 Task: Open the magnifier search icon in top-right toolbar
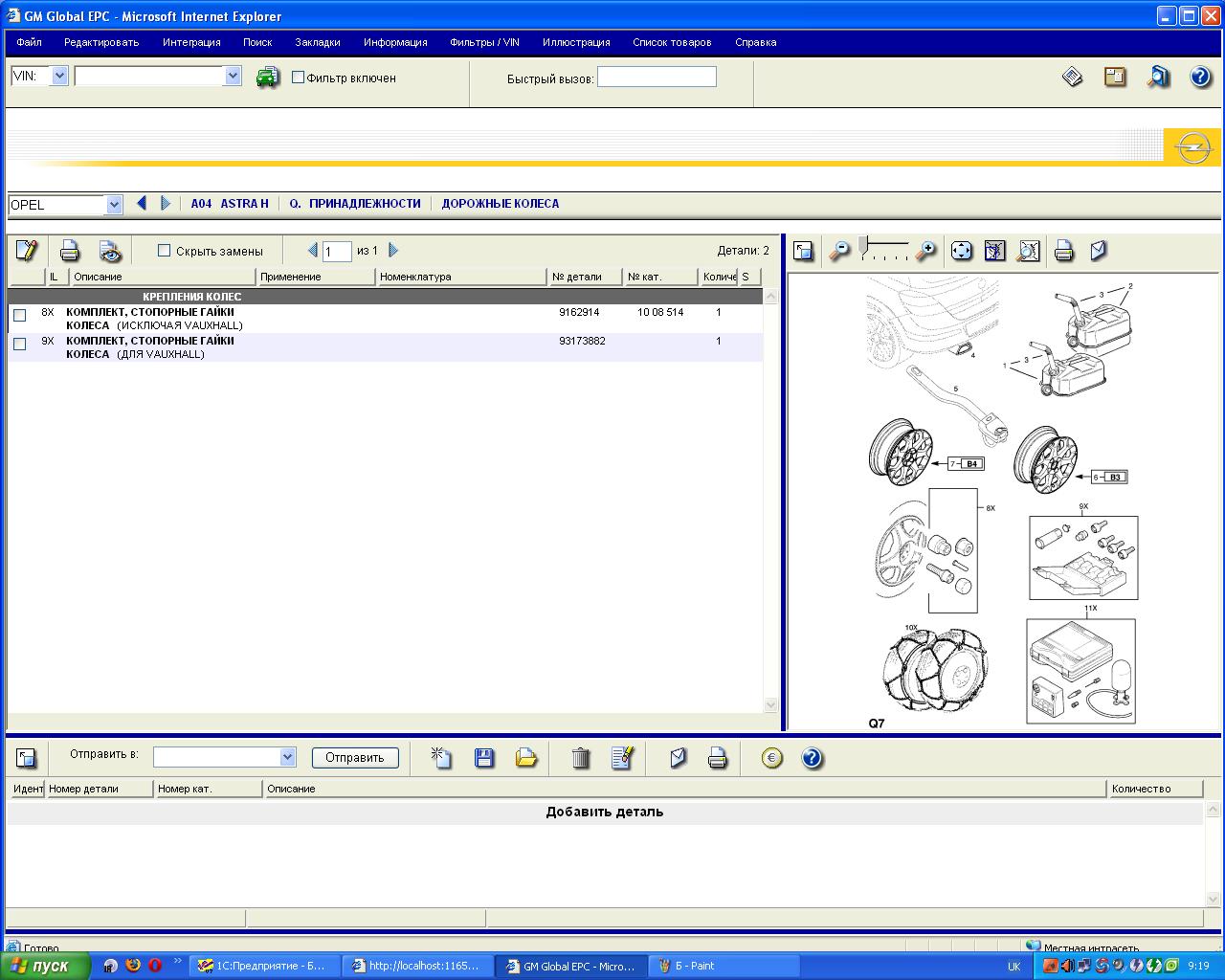point(1158,77)
